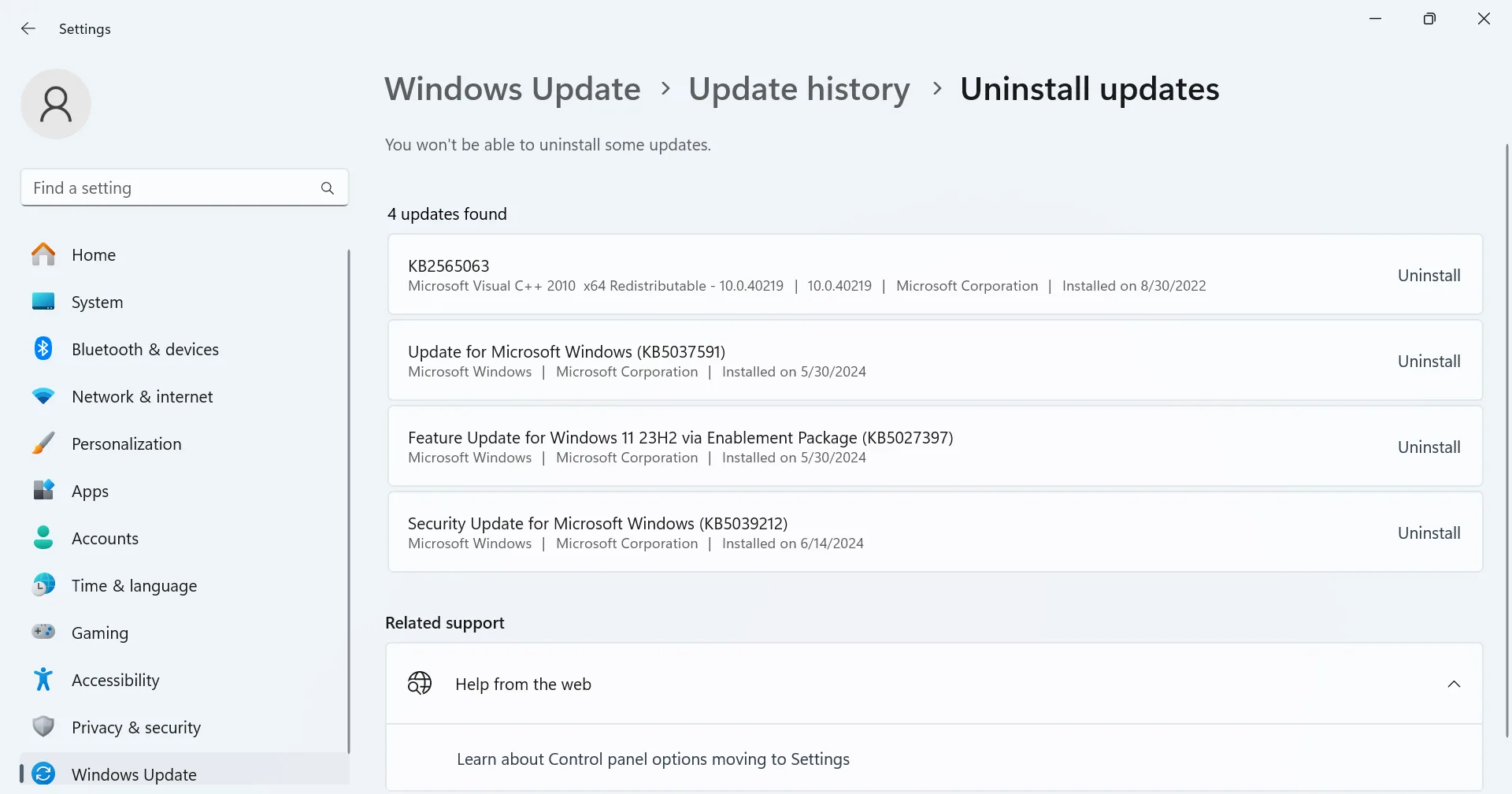Click the Installed on 6/14/2024 text

[x=792, y=544]
